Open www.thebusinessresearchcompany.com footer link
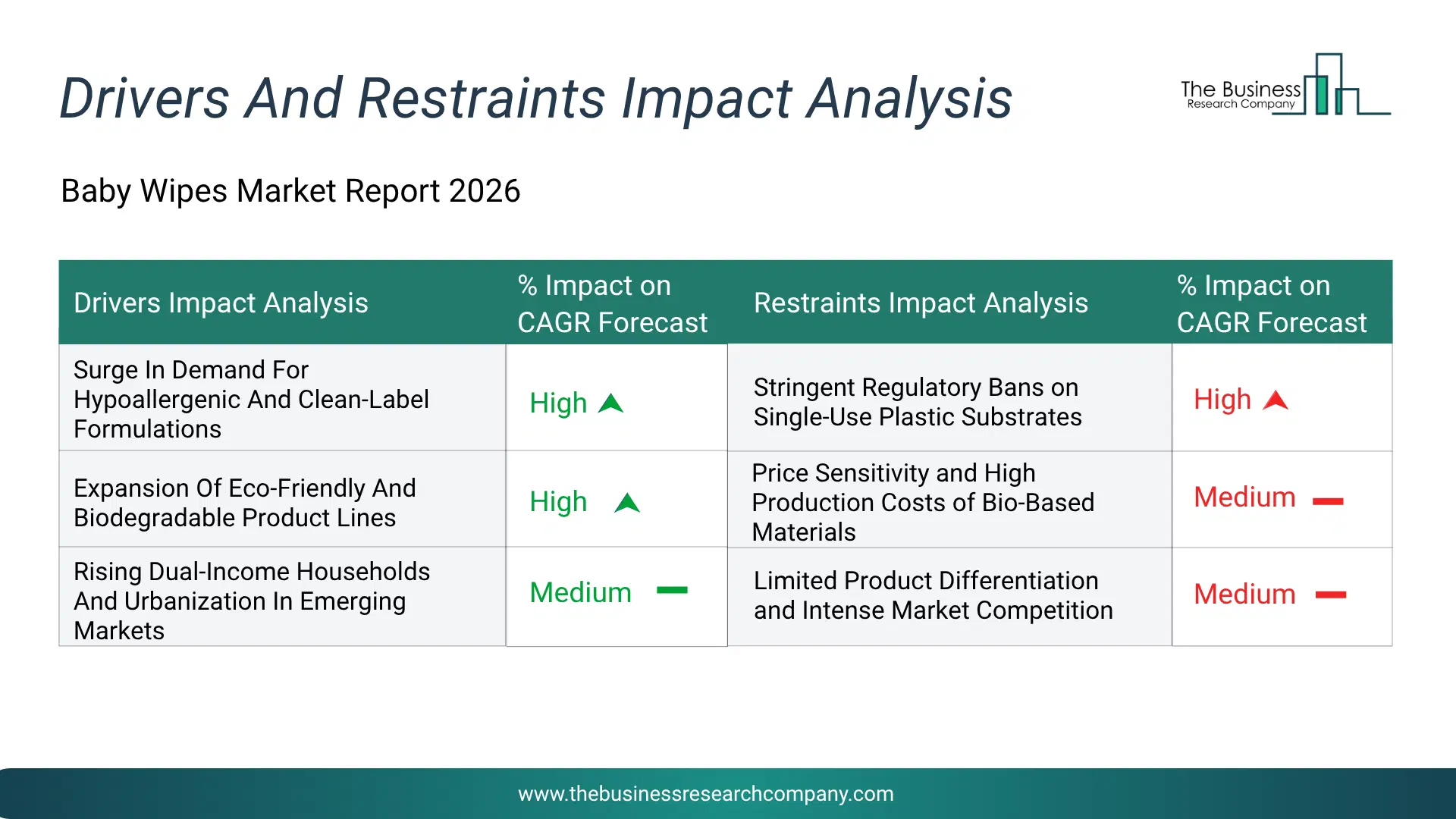This screenshot has width=1456, height=819. pos(705,793)
